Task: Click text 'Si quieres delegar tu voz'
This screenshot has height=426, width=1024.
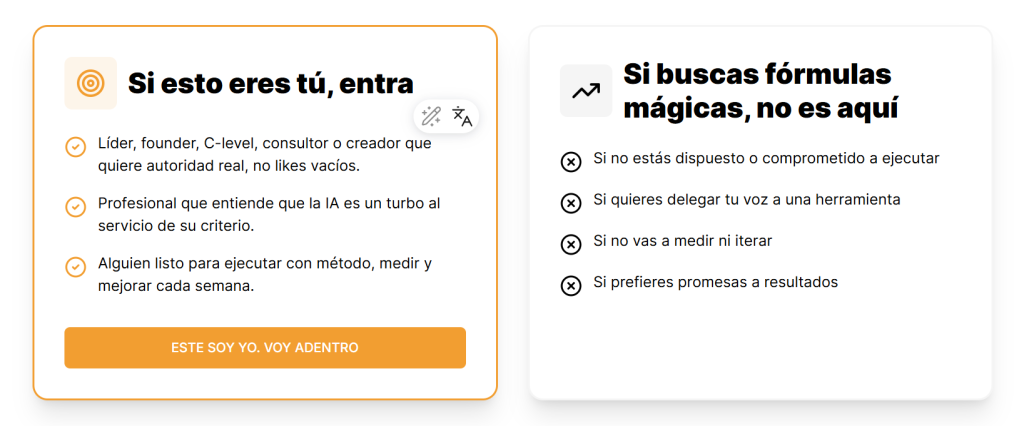Action: [x=746, y=199]
